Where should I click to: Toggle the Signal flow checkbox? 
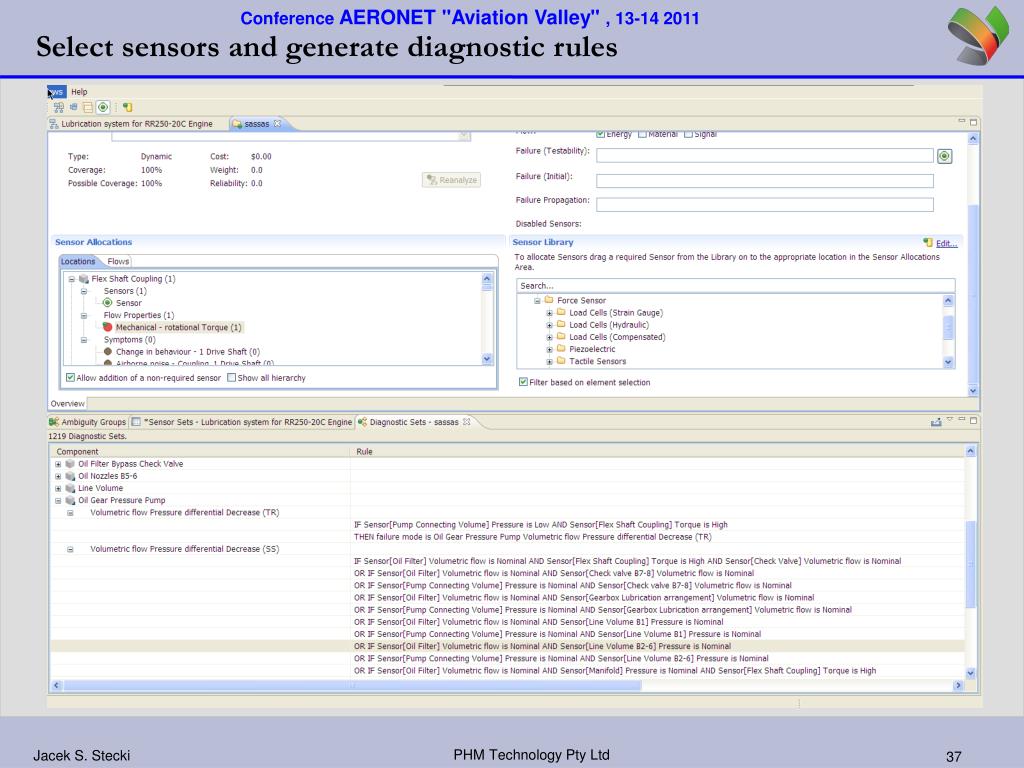point(688,134)
